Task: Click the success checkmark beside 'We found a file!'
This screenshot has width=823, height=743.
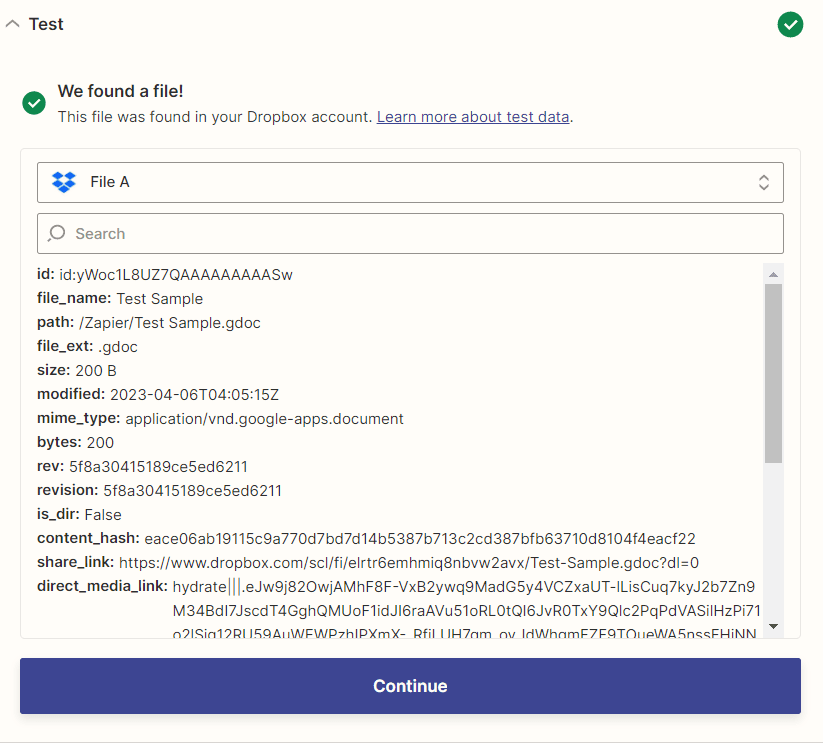Action: tap(33, 102)
